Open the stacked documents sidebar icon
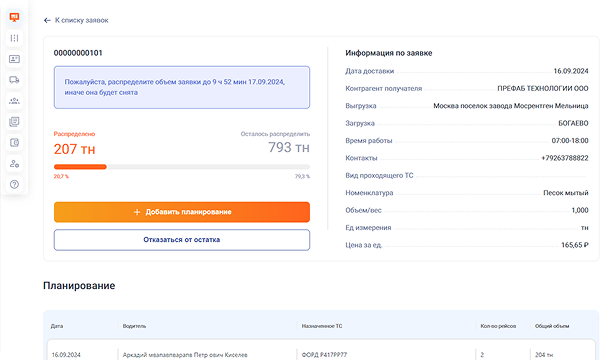Image resolution: width=613 pixels, height=360 pixels. (x=14, y=122)
